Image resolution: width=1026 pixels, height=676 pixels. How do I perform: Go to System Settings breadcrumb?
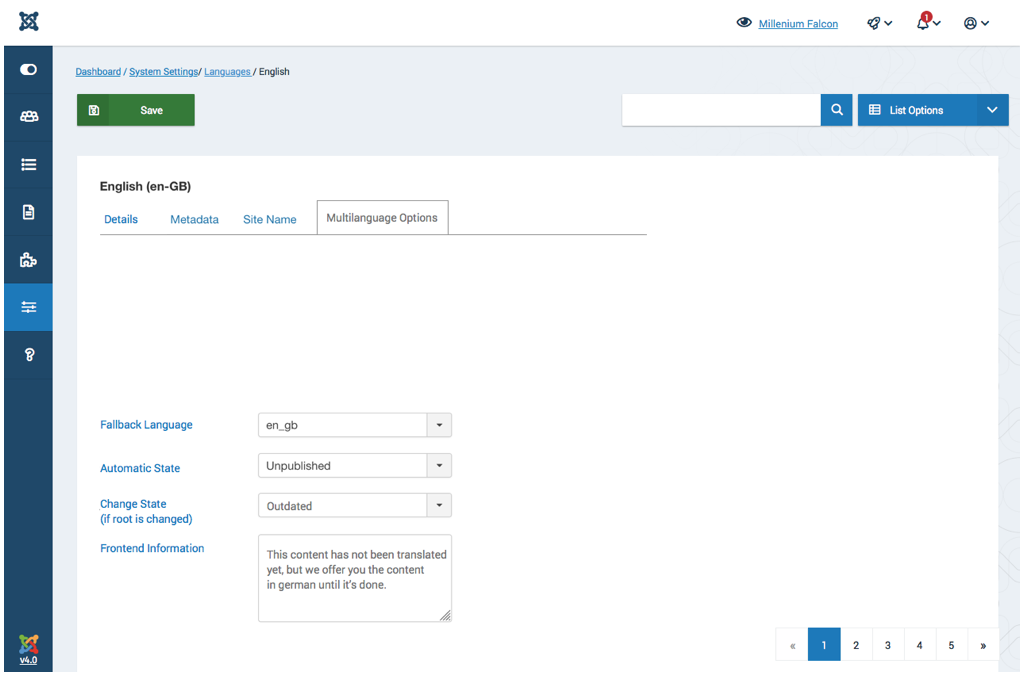164,71
